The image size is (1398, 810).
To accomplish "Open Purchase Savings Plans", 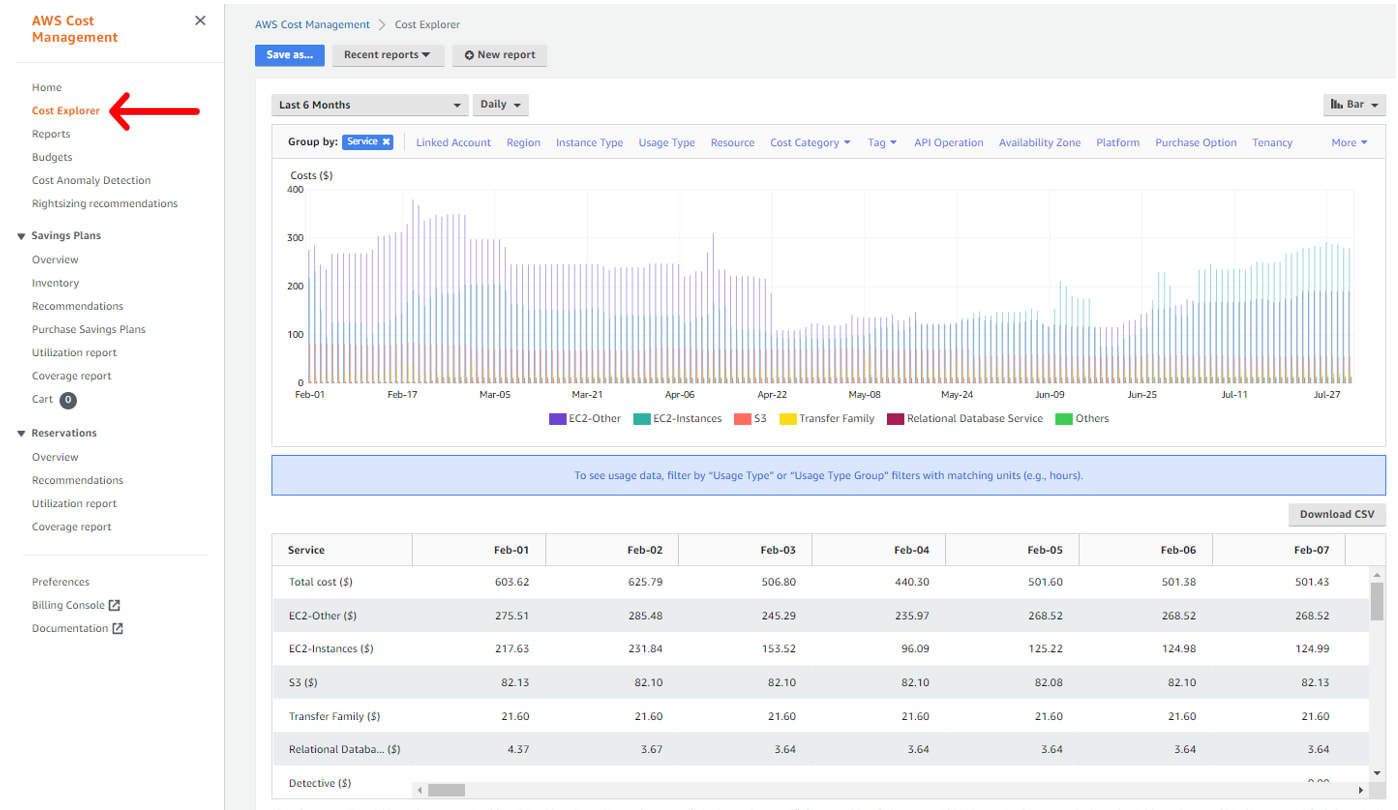I will [x=89, y=329].
